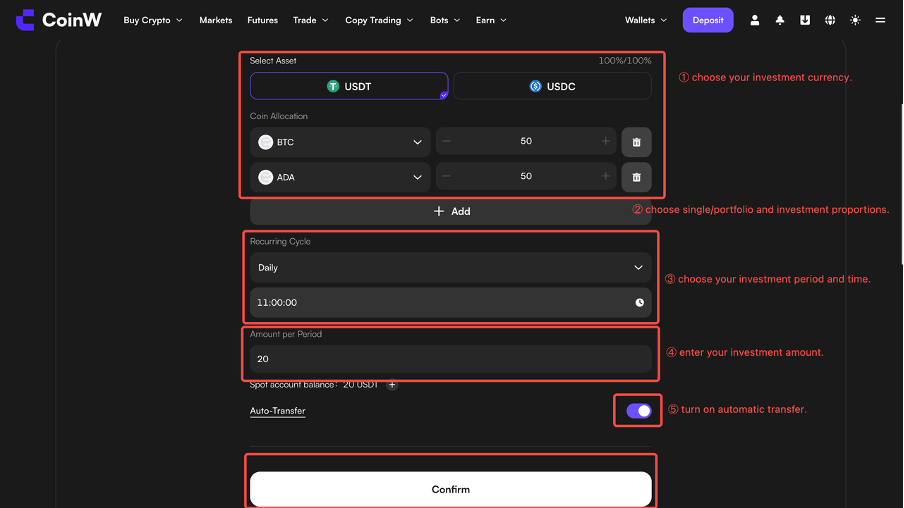Image resolution: width=904 pixels, height=508 pixels.
Task: Open the notifications bell
Action: pyautogui.click(x=779, y=20)
